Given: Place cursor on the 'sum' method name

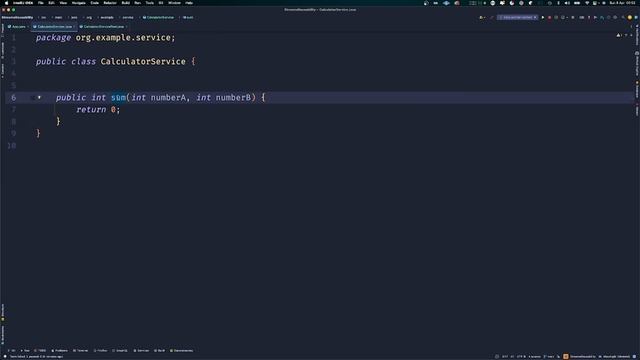Looking at the screenshot, I should click(x=118, y=98).
